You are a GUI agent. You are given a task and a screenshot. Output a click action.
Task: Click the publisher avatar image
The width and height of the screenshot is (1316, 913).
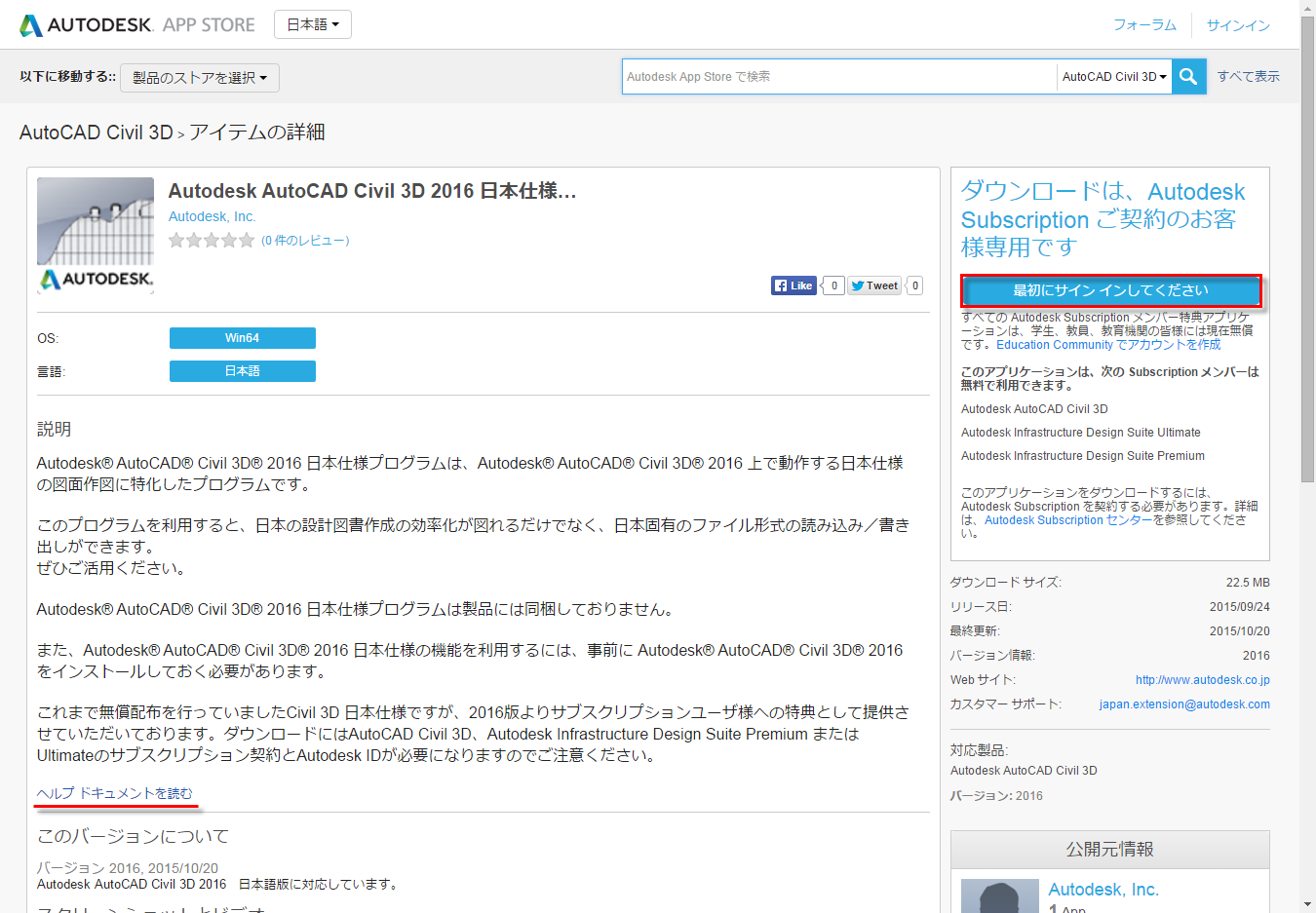1000,896
